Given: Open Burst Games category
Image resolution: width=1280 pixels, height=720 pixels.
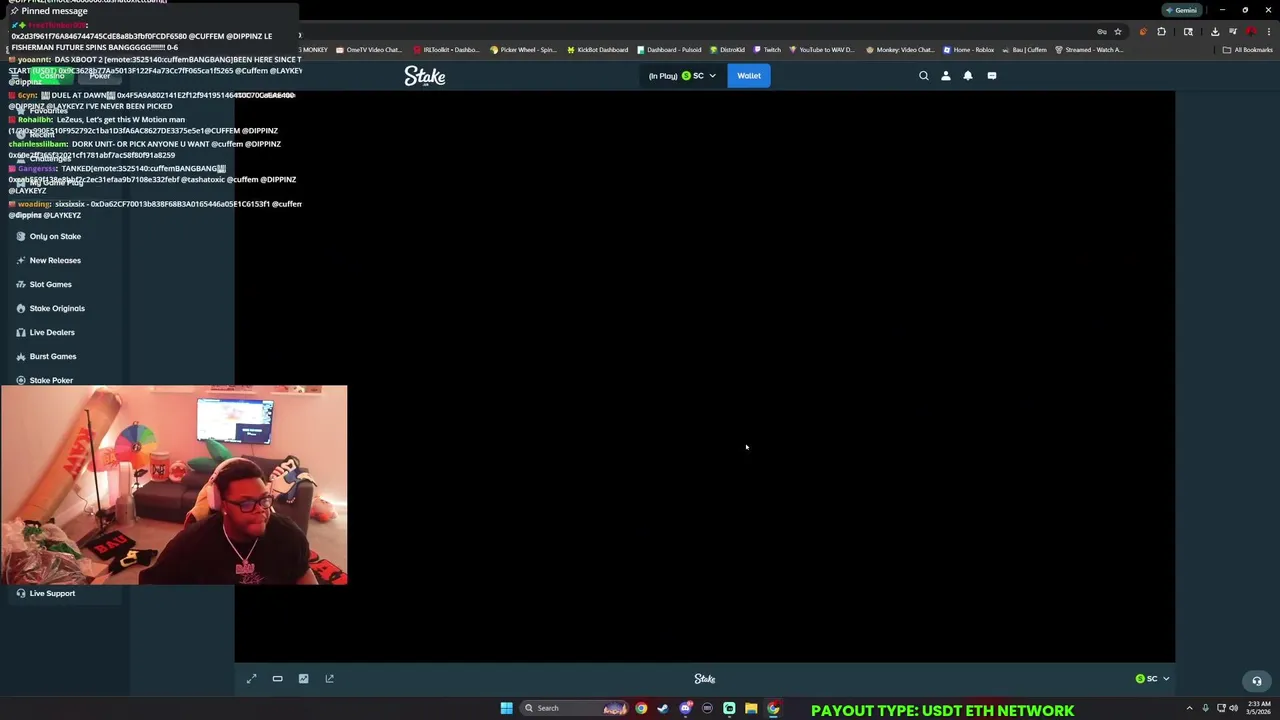Looking at the screenshot, I should [53, 357].
